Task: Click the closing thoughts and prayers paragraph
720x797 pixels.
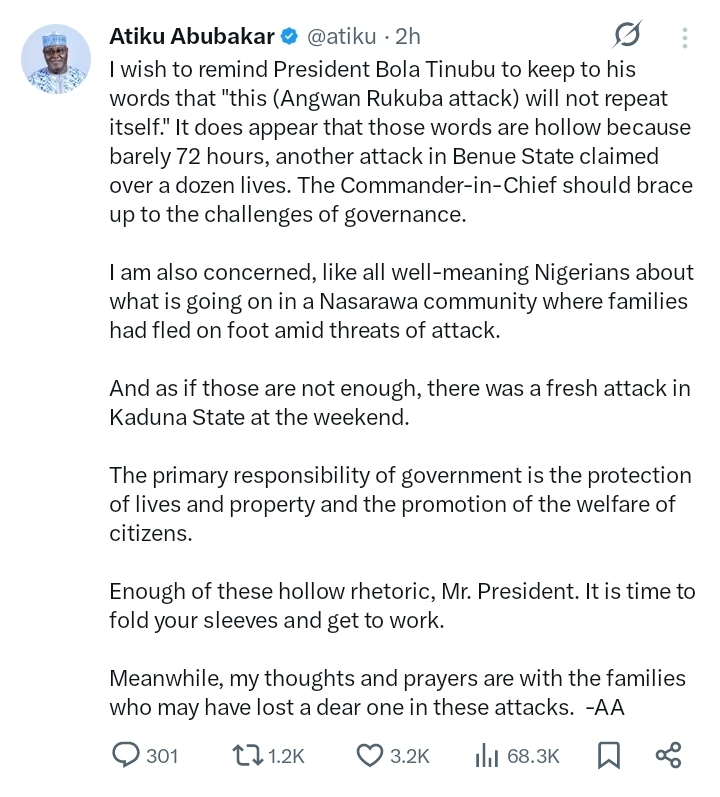Action: click(x=398, y=692)
